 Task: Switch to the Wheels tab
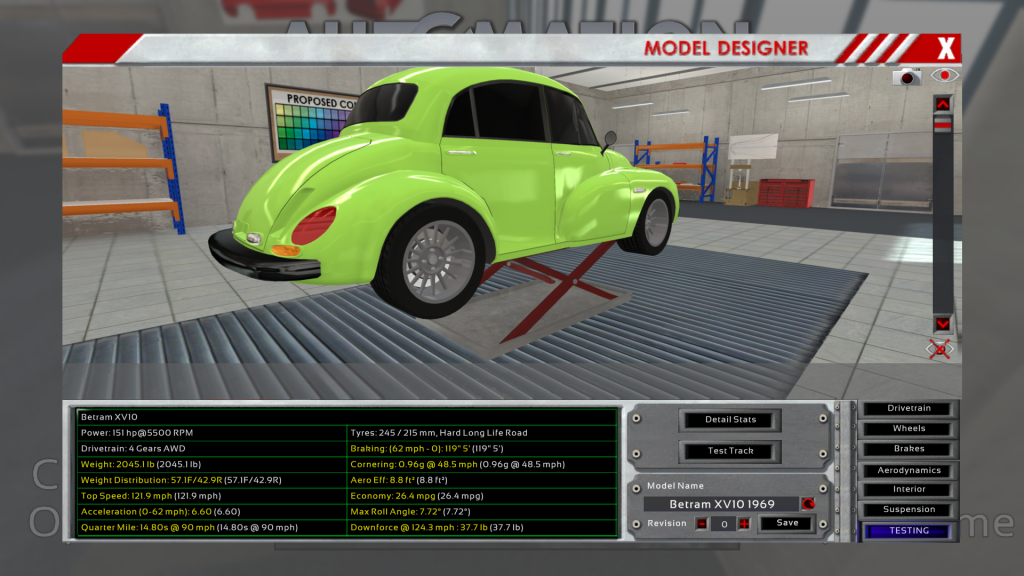909,428
